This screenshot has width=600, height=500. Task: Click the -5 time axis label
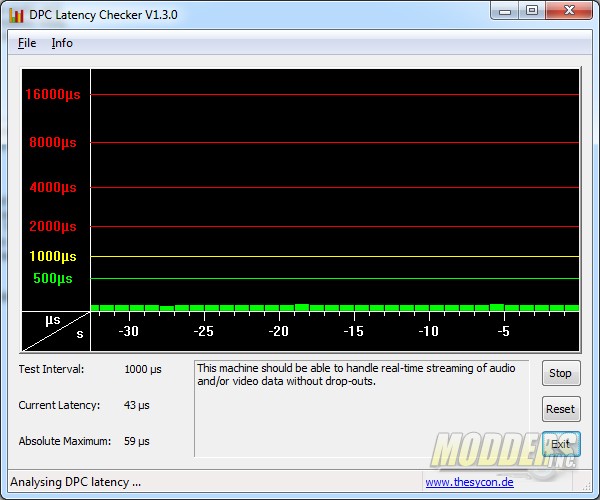[x=504, y=331]
